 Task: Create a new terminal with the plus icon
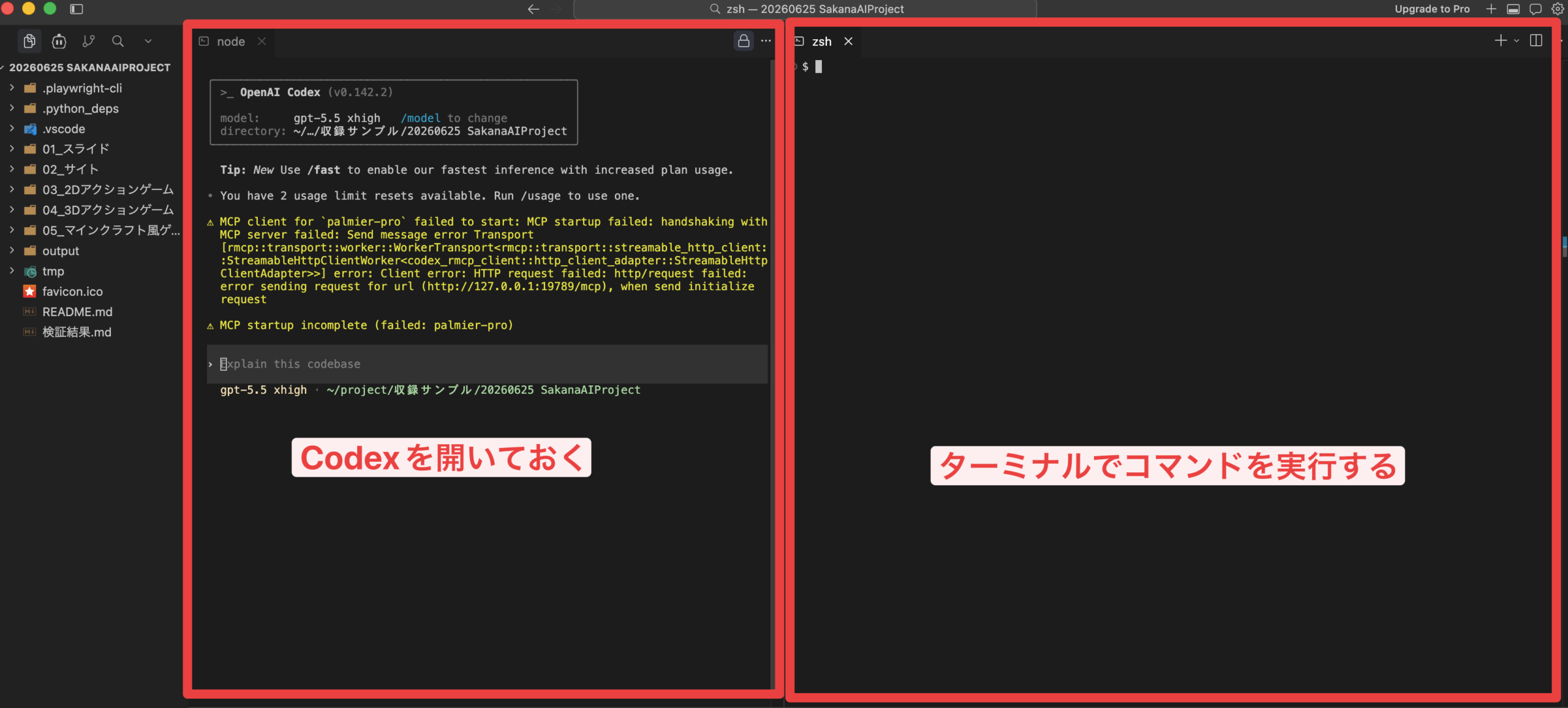click(x=1501, y=40)
